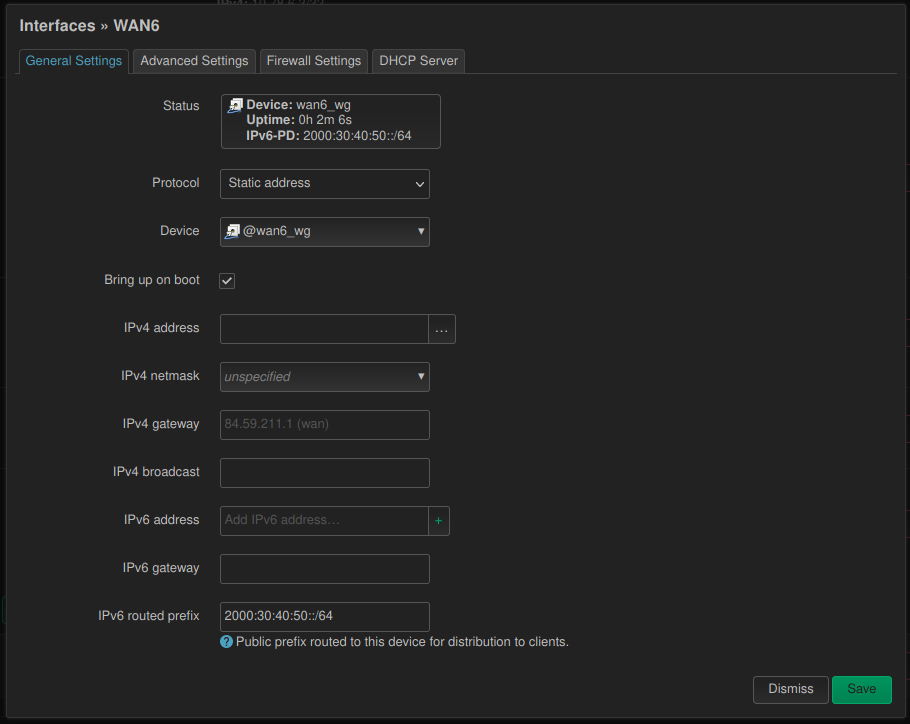Add IPv6 address with plus button
Image resolution: width=910 pixels, height=724 pixels.
click(438, 521)
